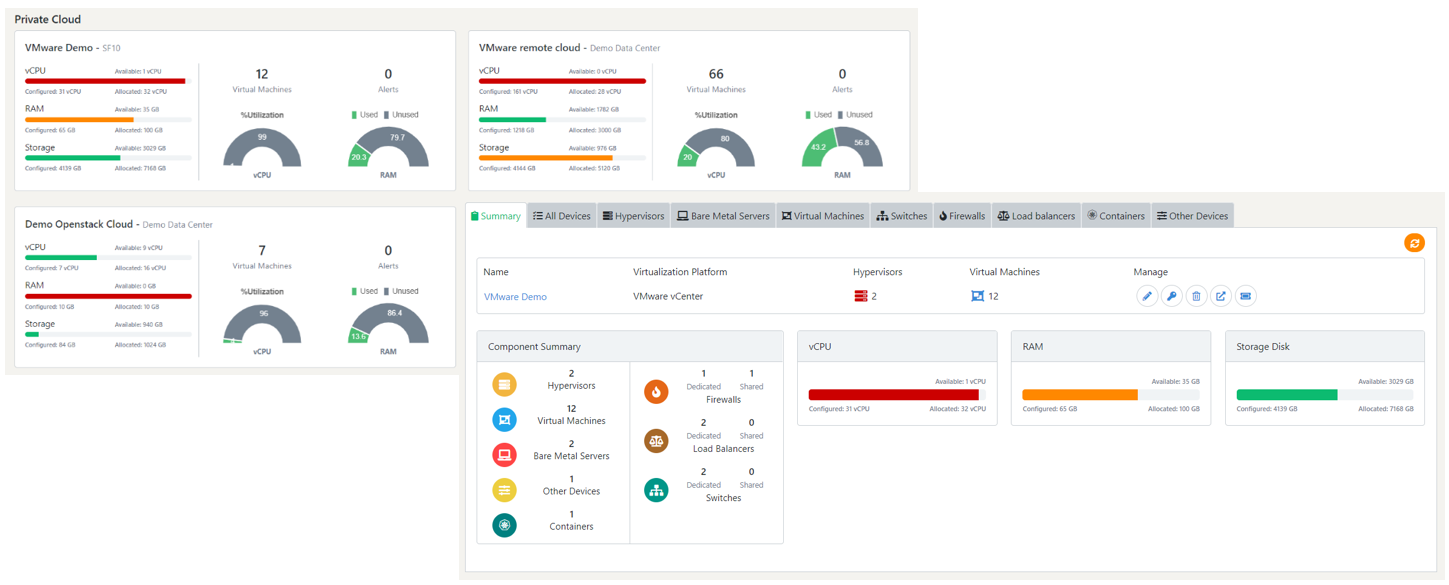Open the Load balancers tab

point(1036,216)
